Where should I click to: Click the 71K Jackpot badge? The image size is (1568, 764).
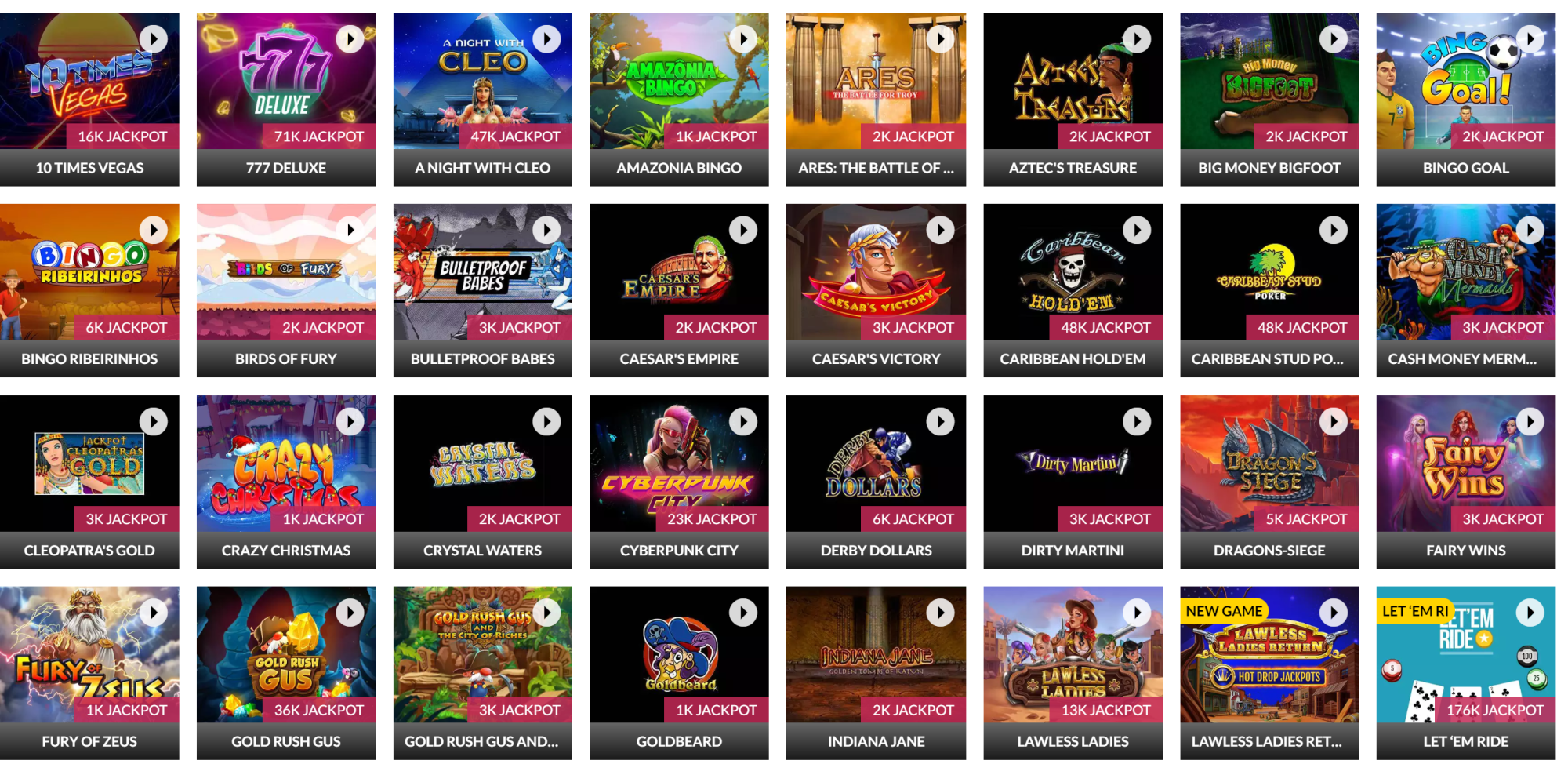coord(319,136)
